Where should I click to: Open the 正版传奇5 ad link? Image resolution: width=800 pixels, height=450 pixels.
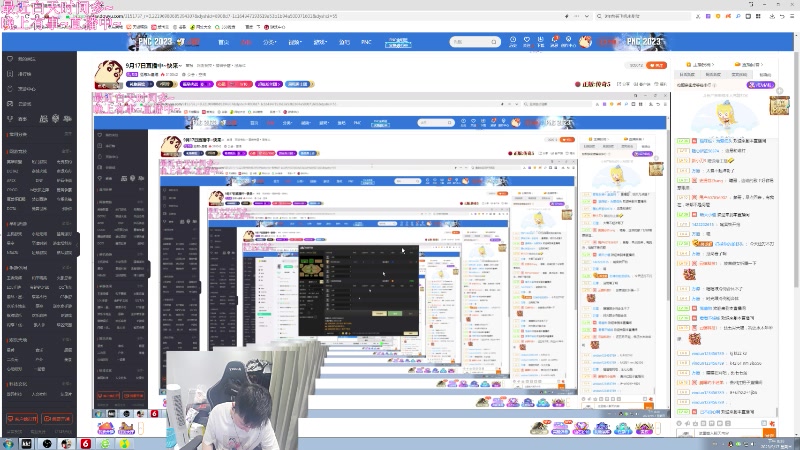pyautogui.click(x=592, y=84)
